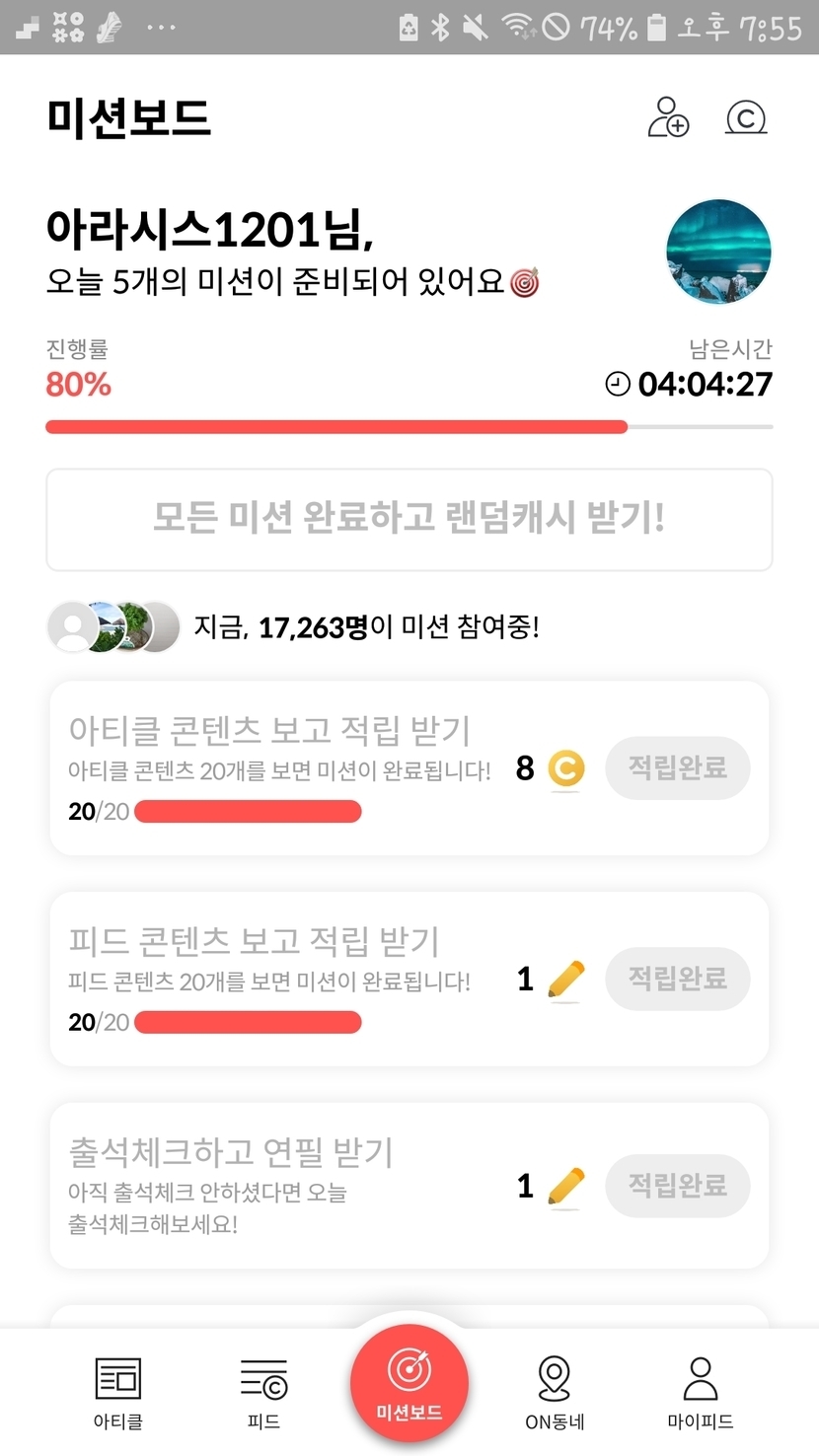Click the gold coin reward icon

point(565,768)
